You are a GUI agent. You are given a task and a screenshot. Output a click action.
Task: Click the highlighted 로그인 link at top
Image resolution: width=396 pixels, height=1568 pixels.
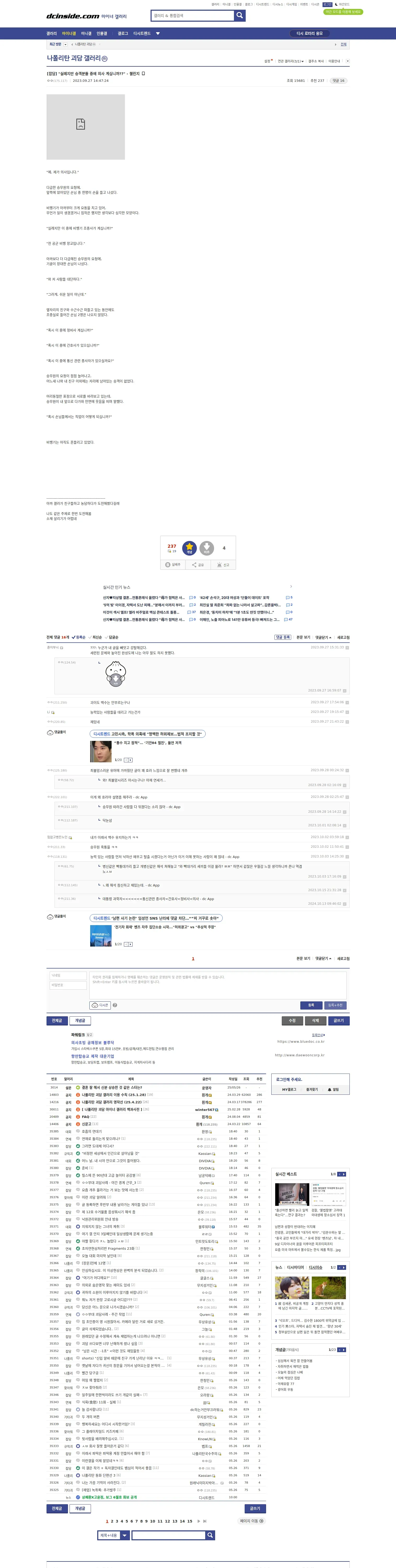point(327,4)
